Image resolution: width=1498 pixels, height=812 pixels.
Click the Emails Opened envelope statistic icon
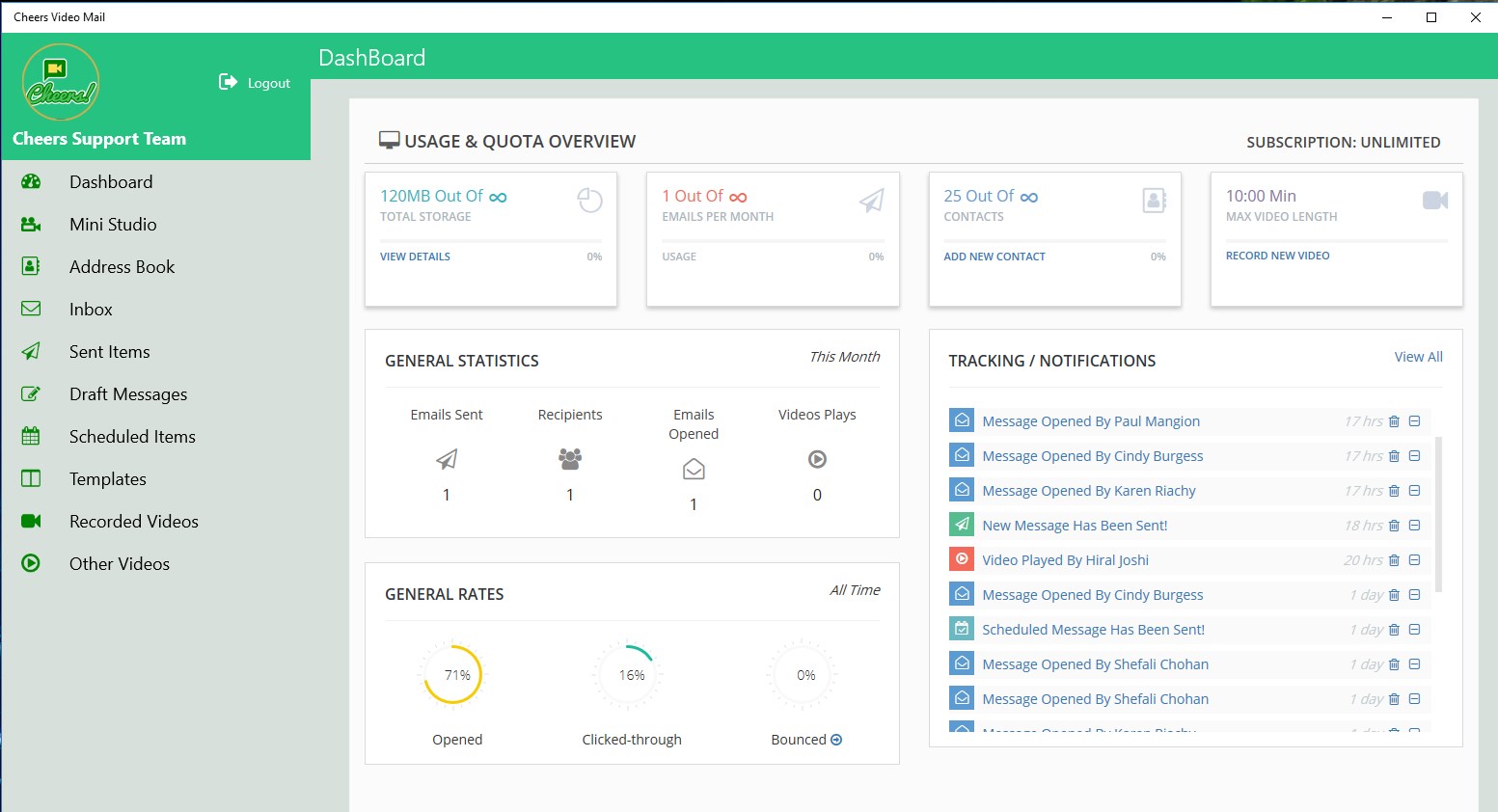694,470
